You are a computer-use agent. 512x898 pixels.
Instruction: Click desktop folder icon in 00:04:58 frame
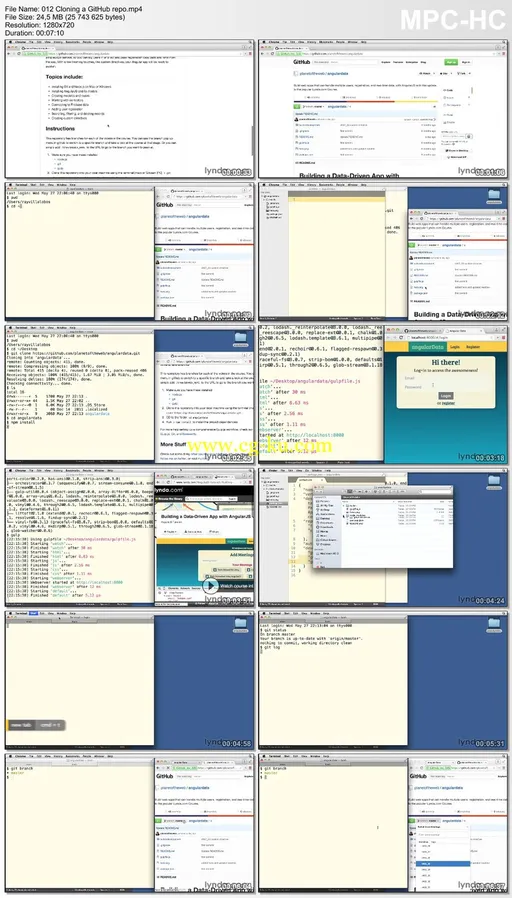241,625
